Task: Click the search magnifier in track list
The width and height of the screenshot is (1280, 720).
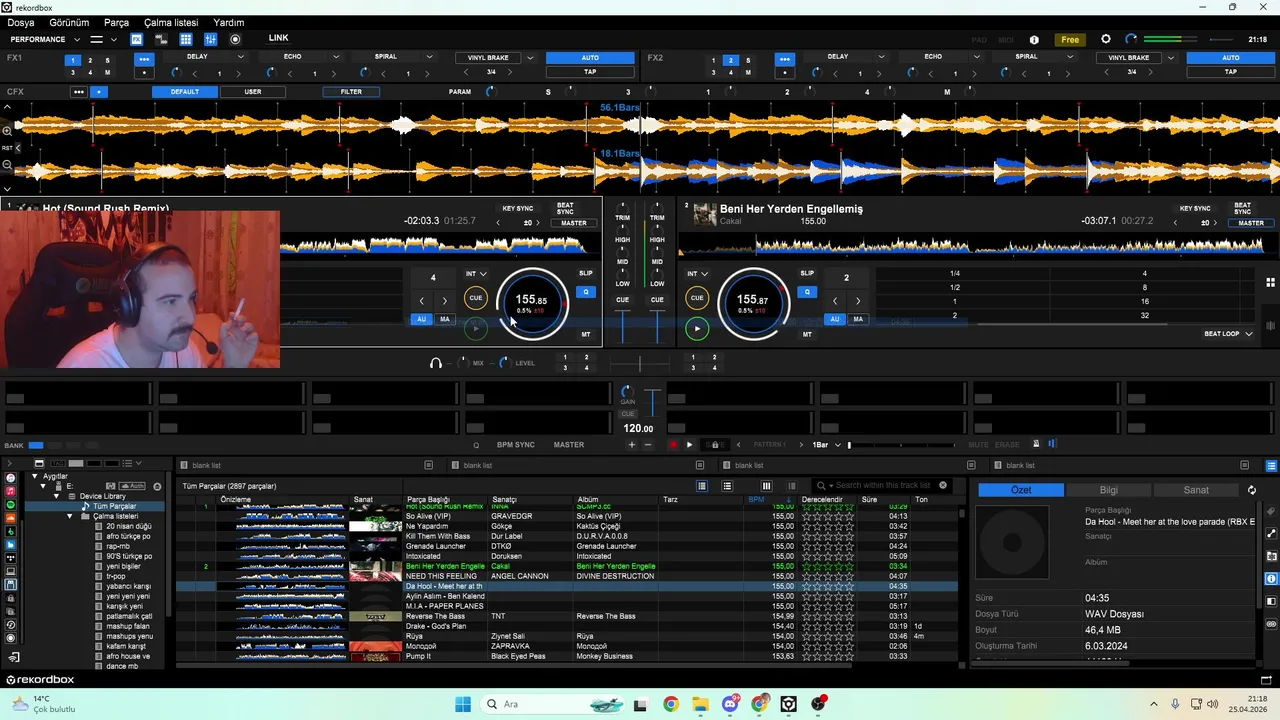Action: coord(821,486)
